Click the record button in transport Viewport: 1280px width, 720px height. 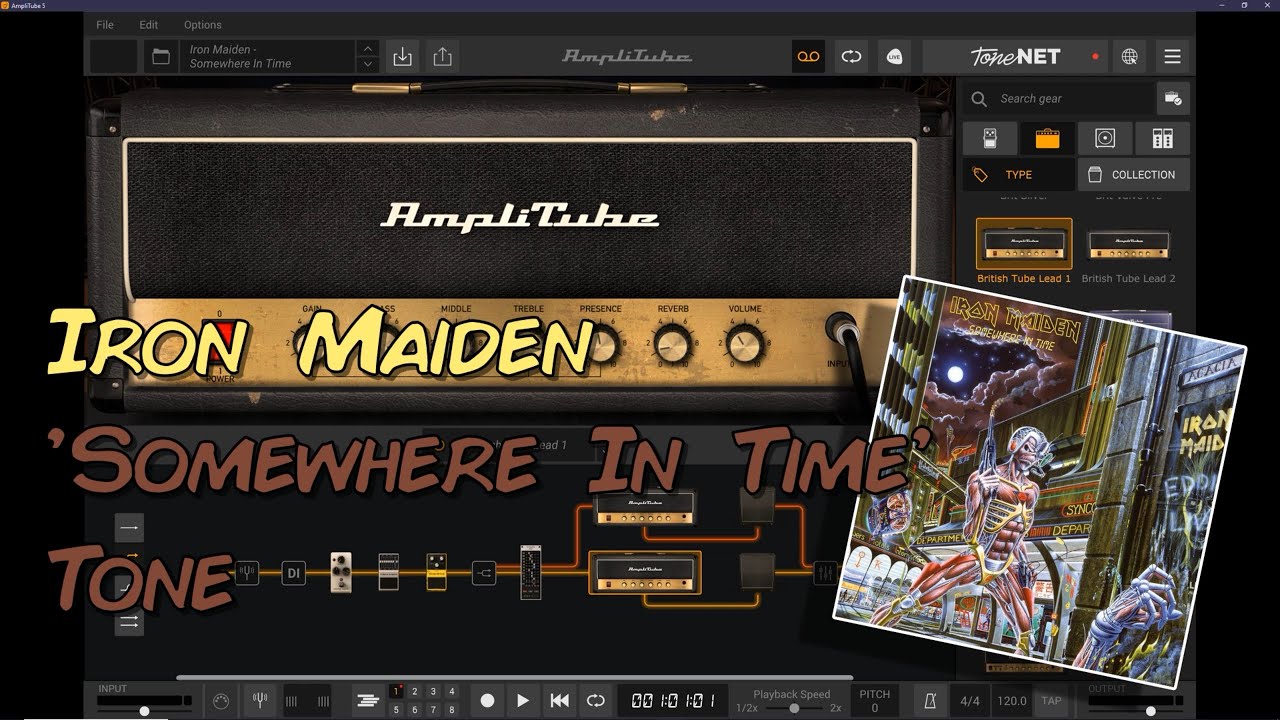(x=487, y=701)
